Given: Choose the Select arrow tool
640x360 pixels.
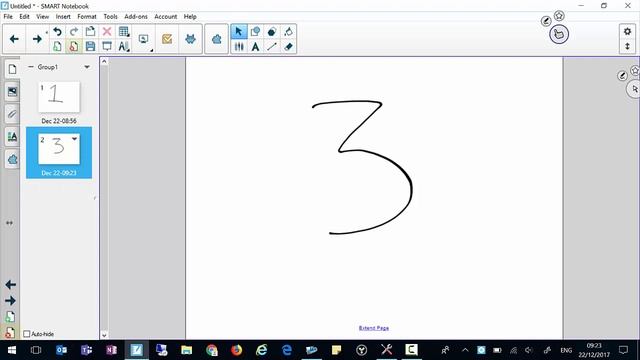Looking at the screenshot, I should tap(239, 31).
